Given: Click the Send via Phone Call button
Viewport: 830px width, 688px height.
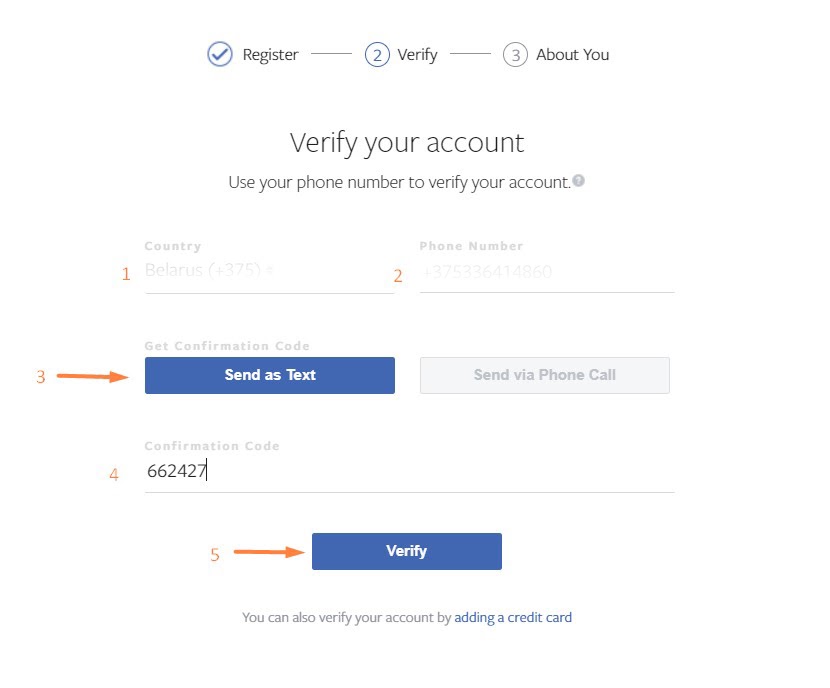Looking at the screenshot, I should tap(544, 375).
